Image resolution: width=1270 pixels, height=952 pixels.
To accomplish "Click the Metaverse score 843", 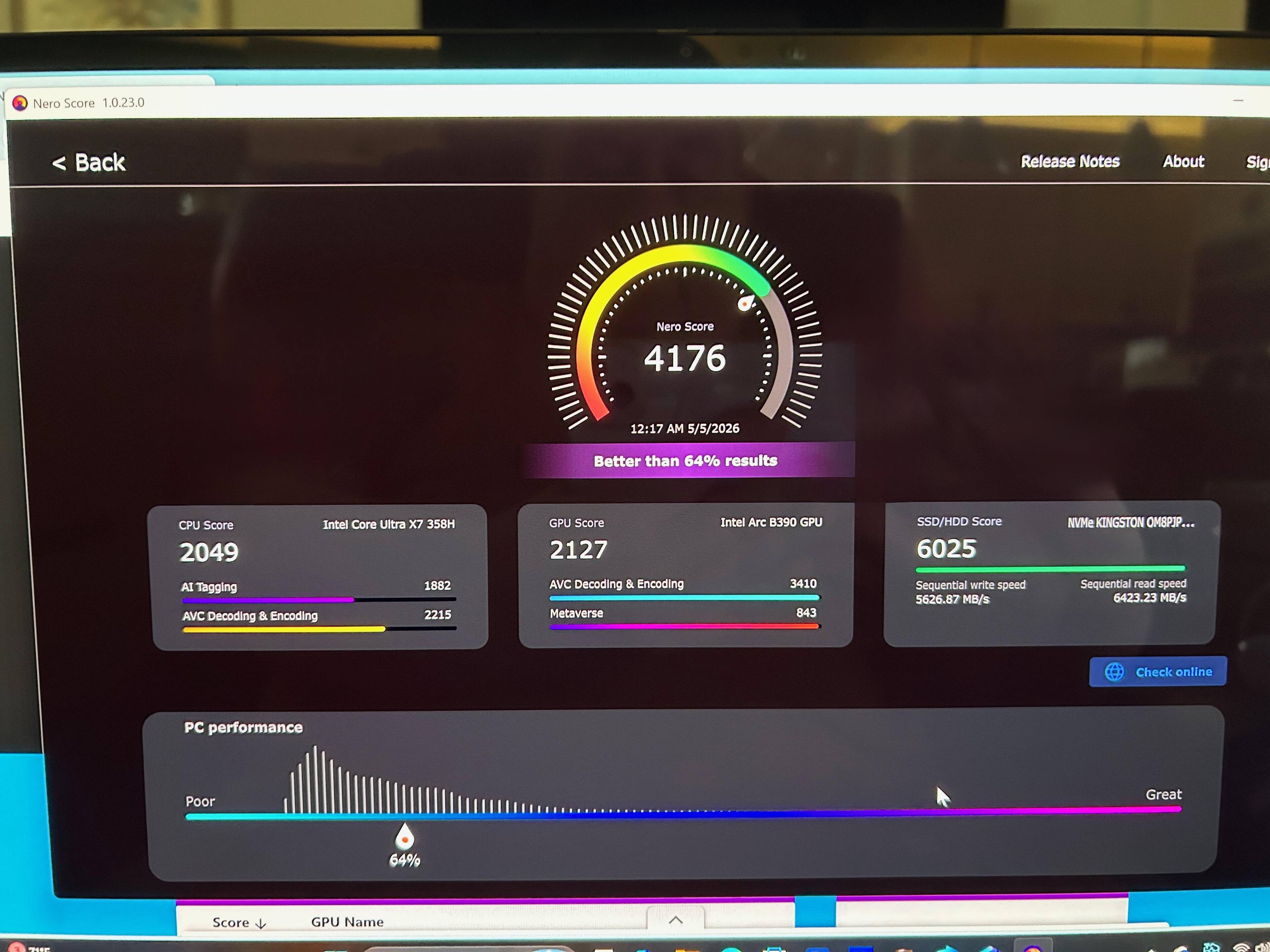I will tap(806, 613).
